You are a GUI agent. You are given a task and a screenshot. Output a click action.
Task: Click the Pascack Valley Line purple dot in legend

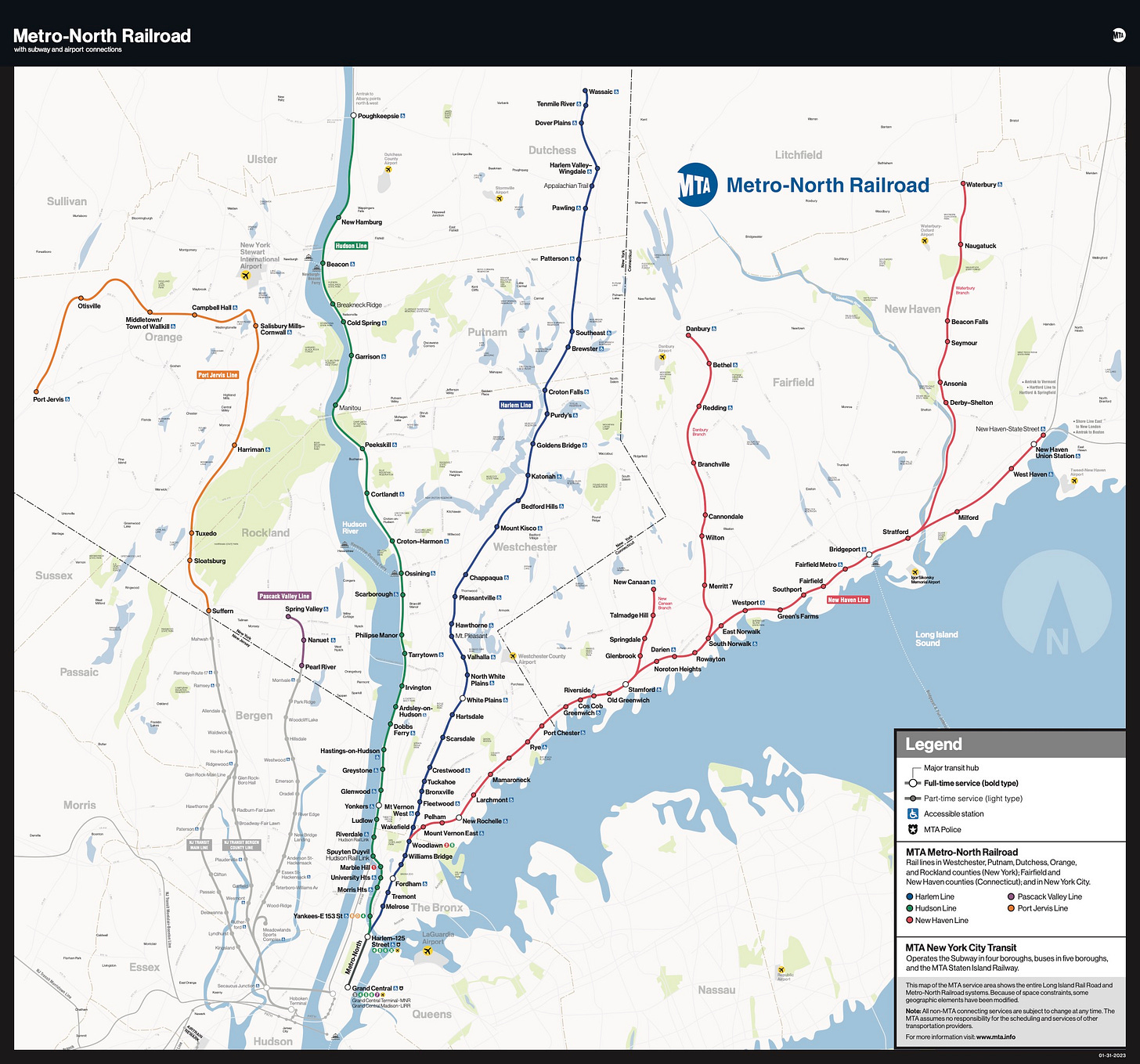pos(1012,896)
